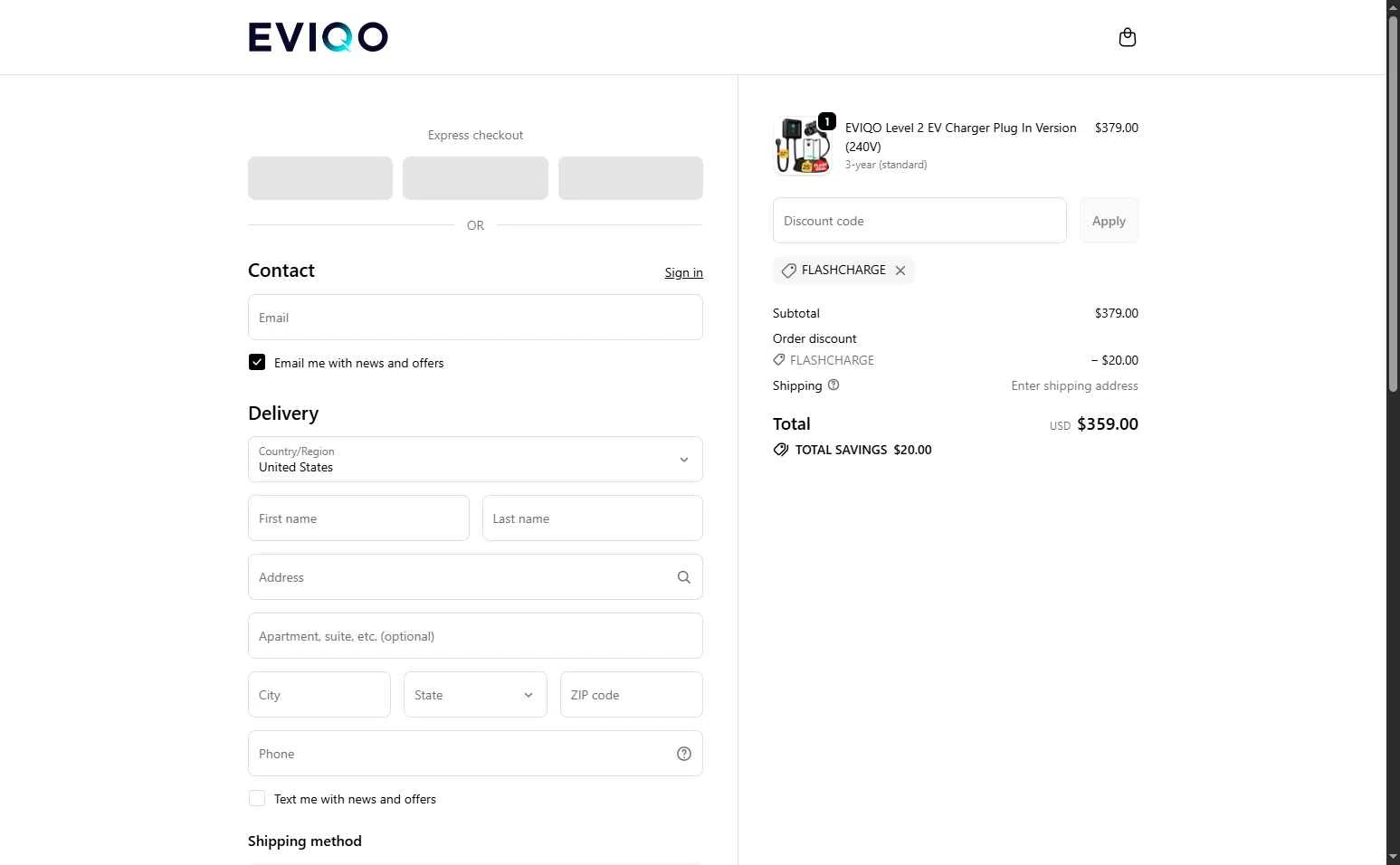Click the Enter shipping address text
The height and width of the screenshot is (865, 1400).
point(1074,385)
